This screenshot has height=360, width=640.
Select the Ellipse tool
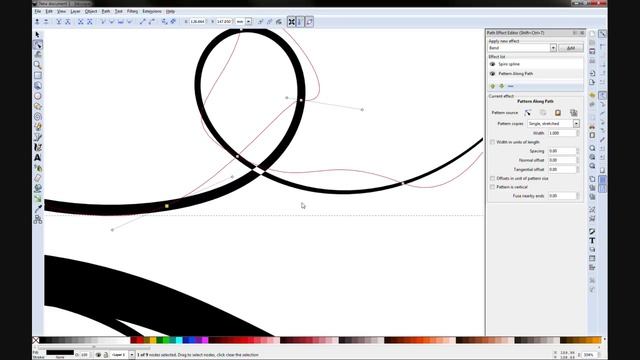(38, 96)
